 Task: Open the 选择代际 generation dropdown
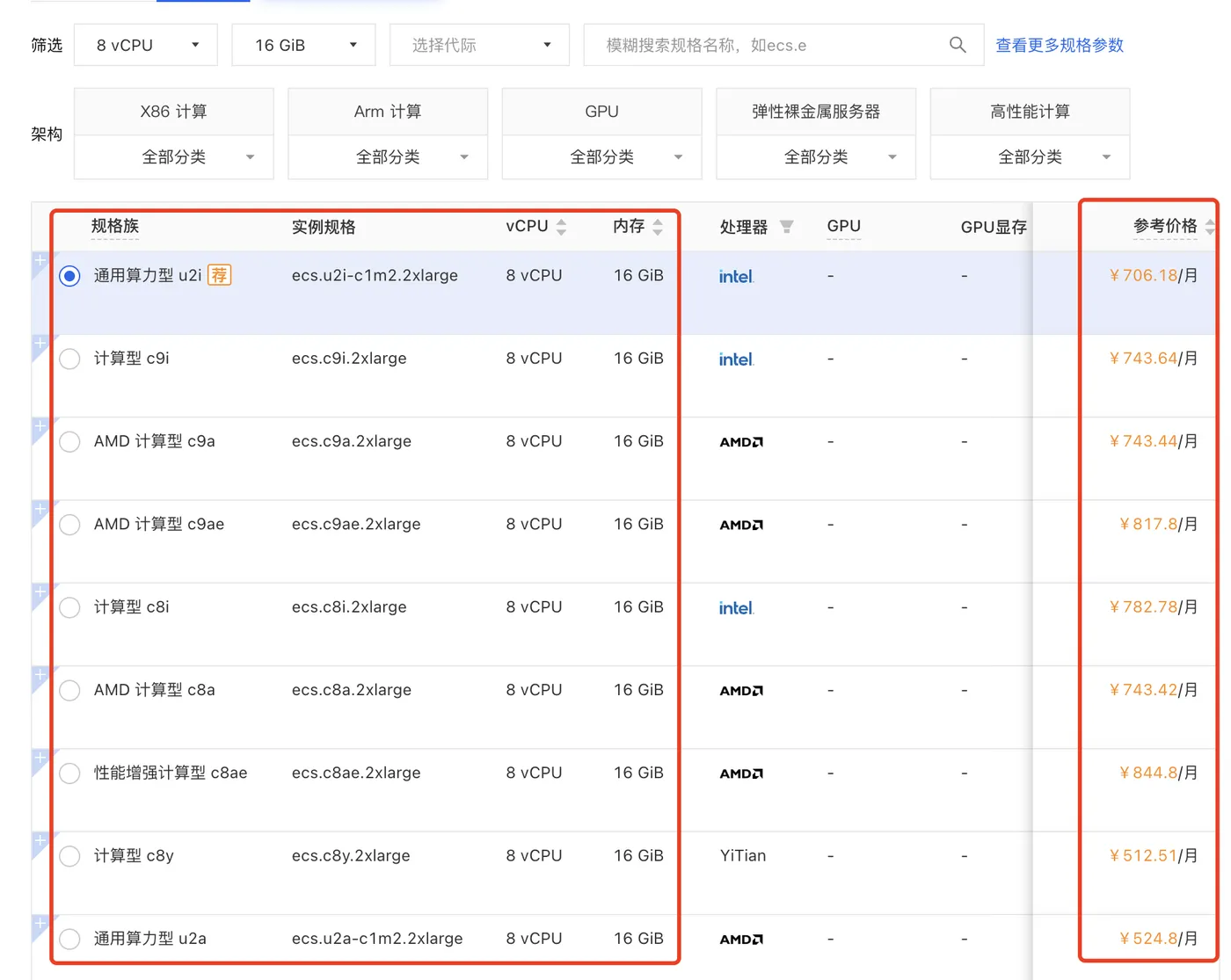point(479,45)
